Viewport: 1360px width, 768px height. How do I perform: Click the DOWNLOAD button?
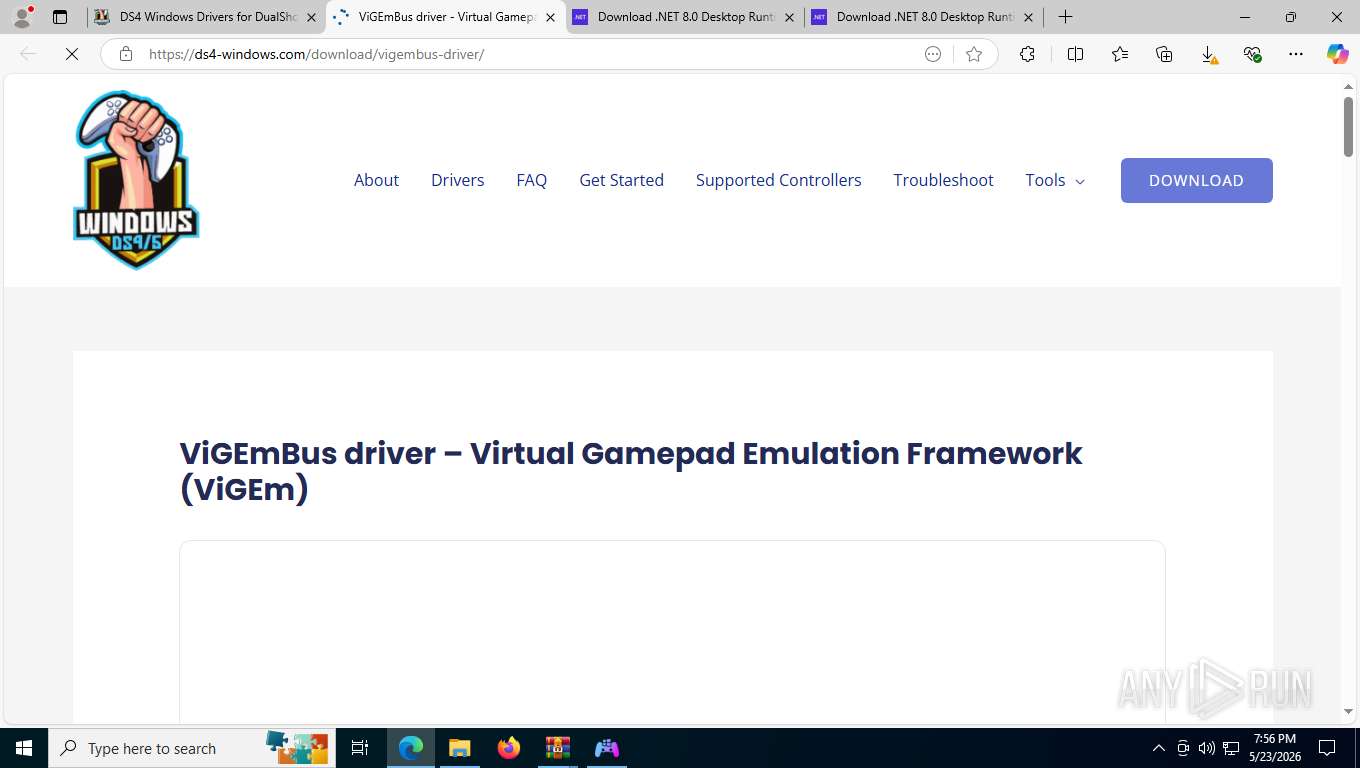click(1197, 180)
